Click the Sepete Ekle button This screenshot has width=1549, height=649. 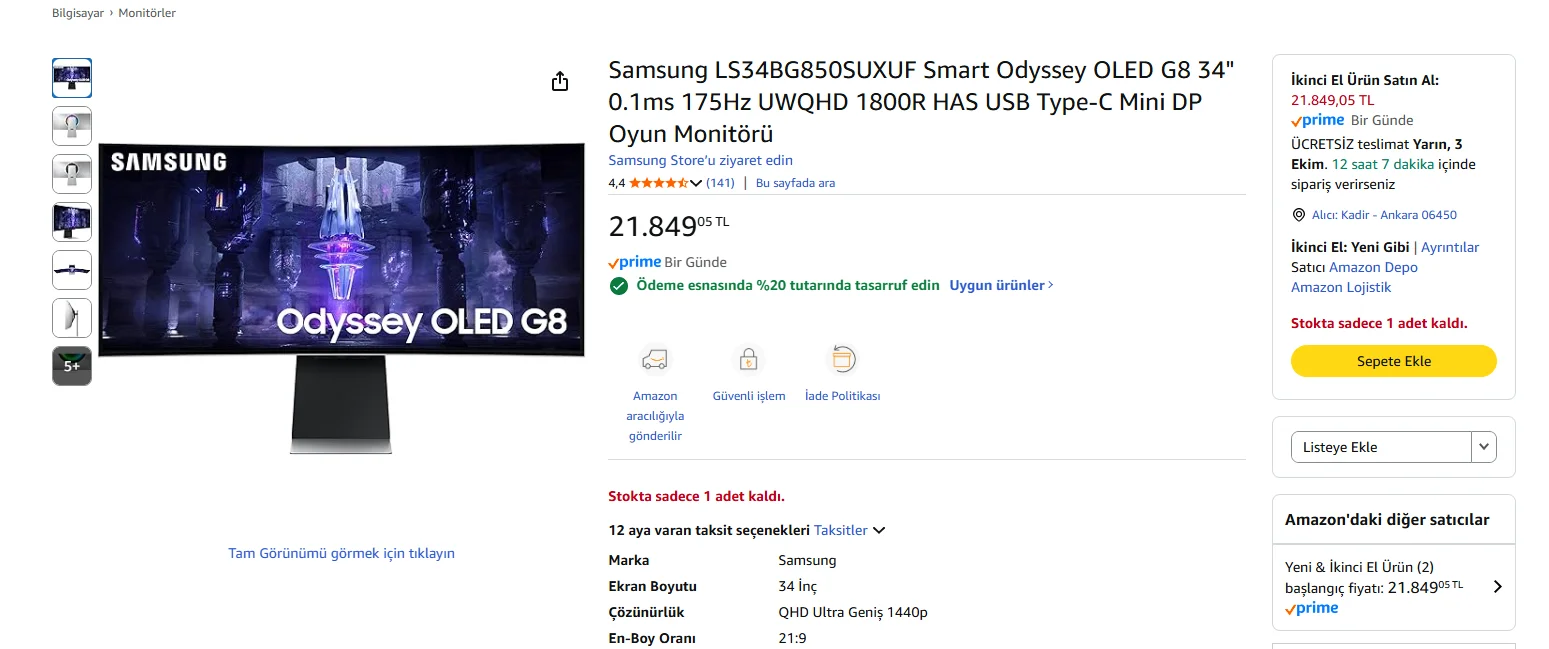click(x=1393, y=361)
